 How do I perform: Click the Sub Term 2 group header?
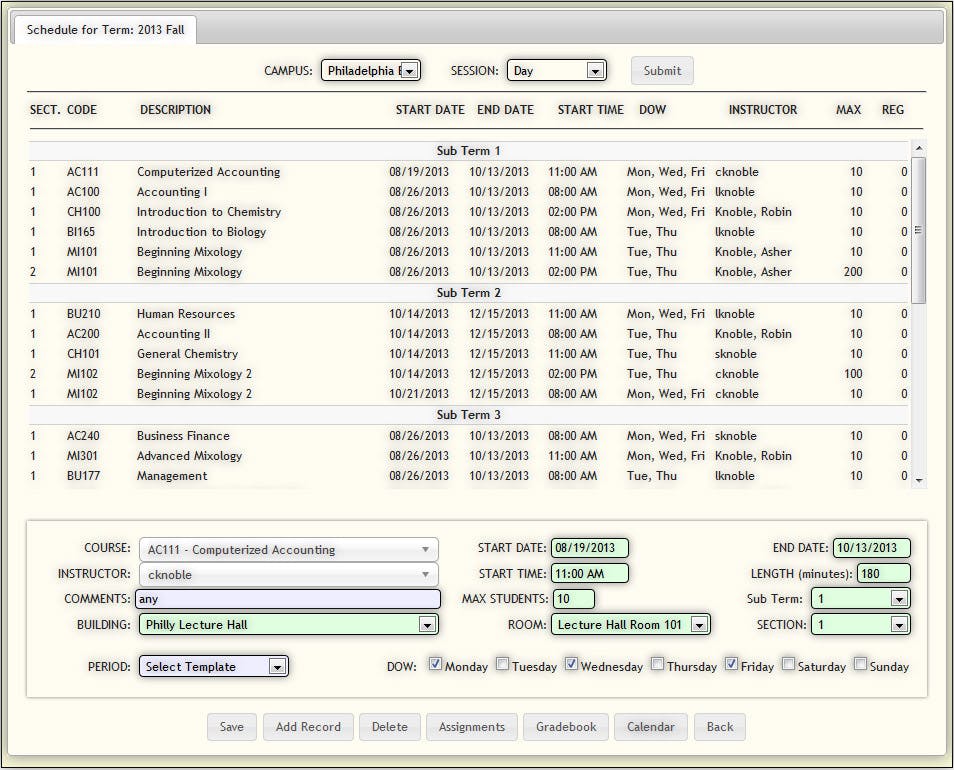(x=468, y=293)
